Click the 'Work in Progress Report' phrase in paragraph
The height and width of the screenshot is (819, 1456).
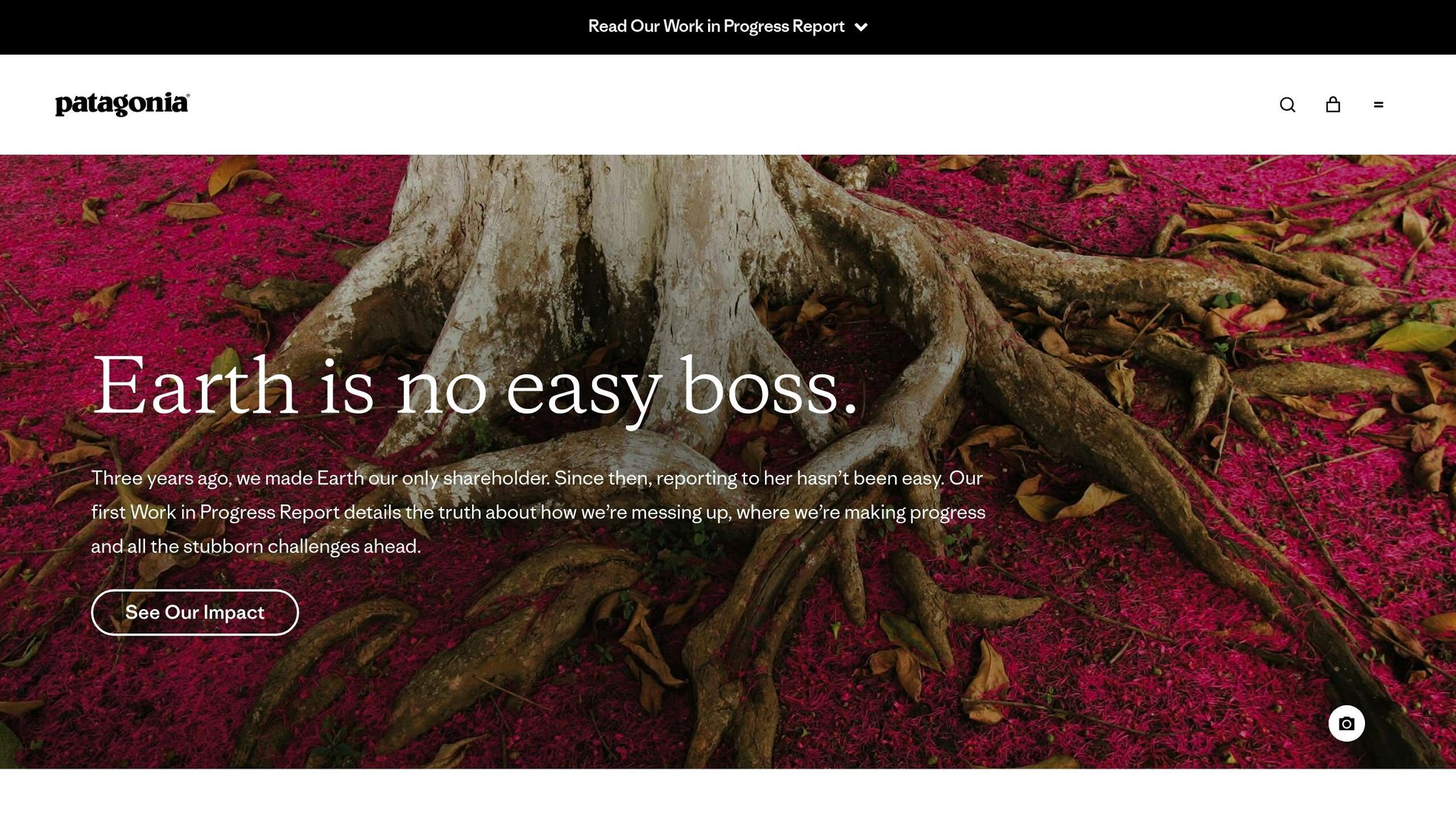[x=235, y=512]
